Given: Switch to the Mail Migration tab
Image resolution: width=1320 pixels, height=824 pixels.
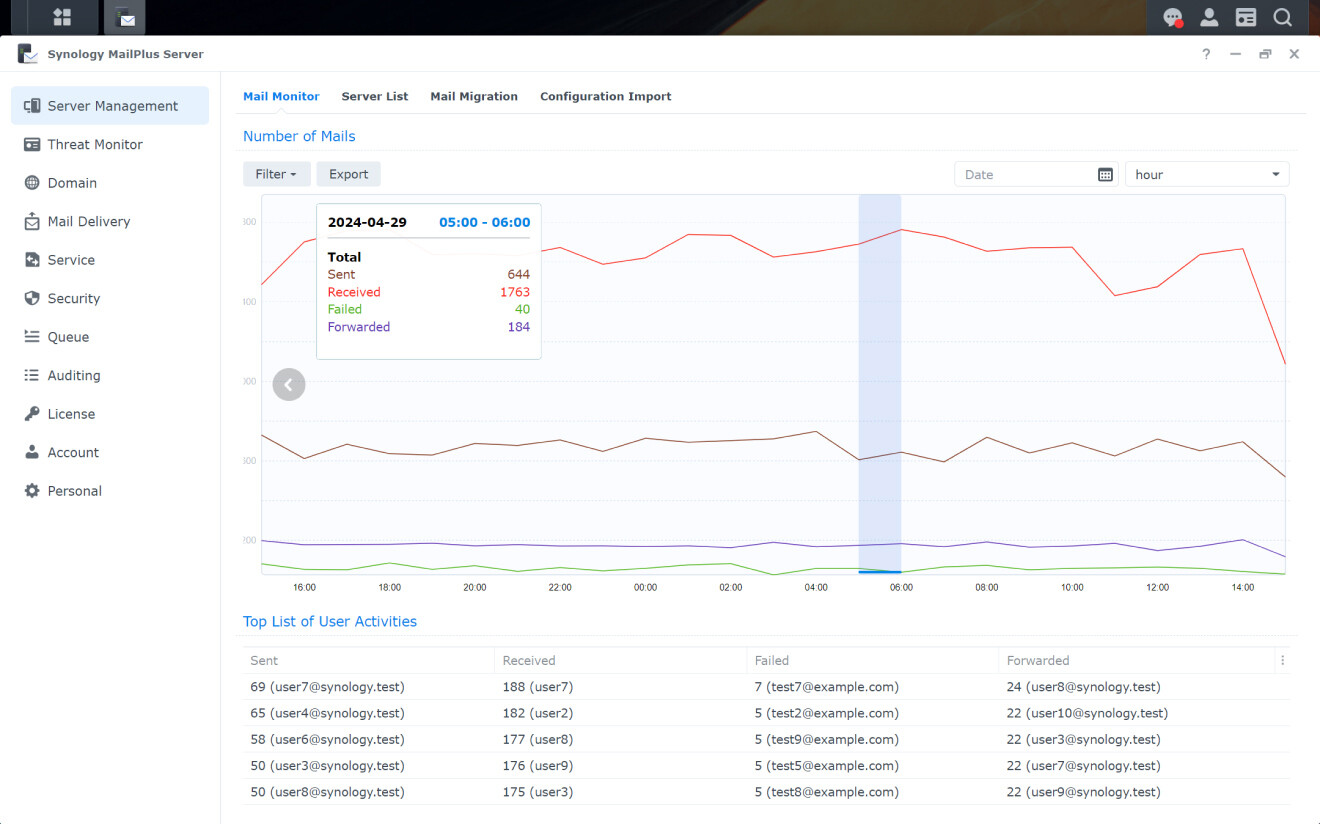Looking at the screenshot, I should click(x=474, y=97).
